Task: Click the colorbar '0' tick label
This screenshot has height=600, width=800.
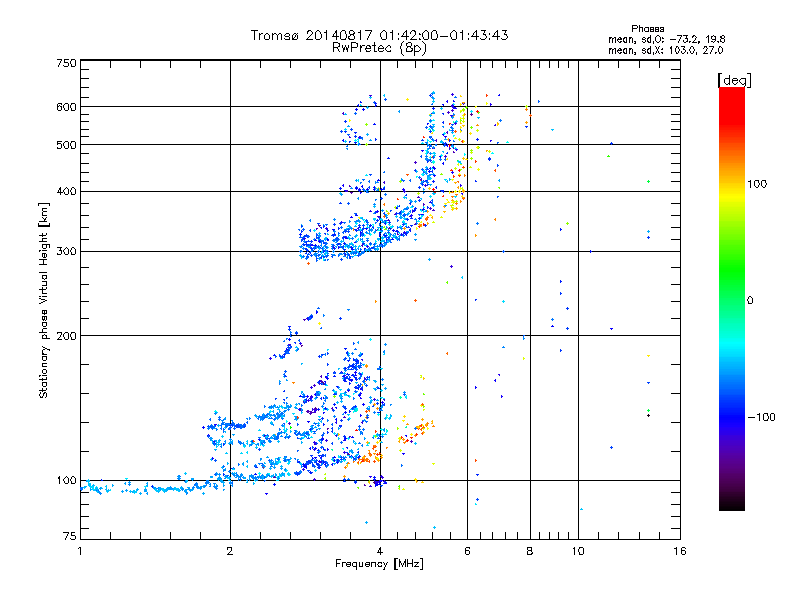Action: pos(750,301)
